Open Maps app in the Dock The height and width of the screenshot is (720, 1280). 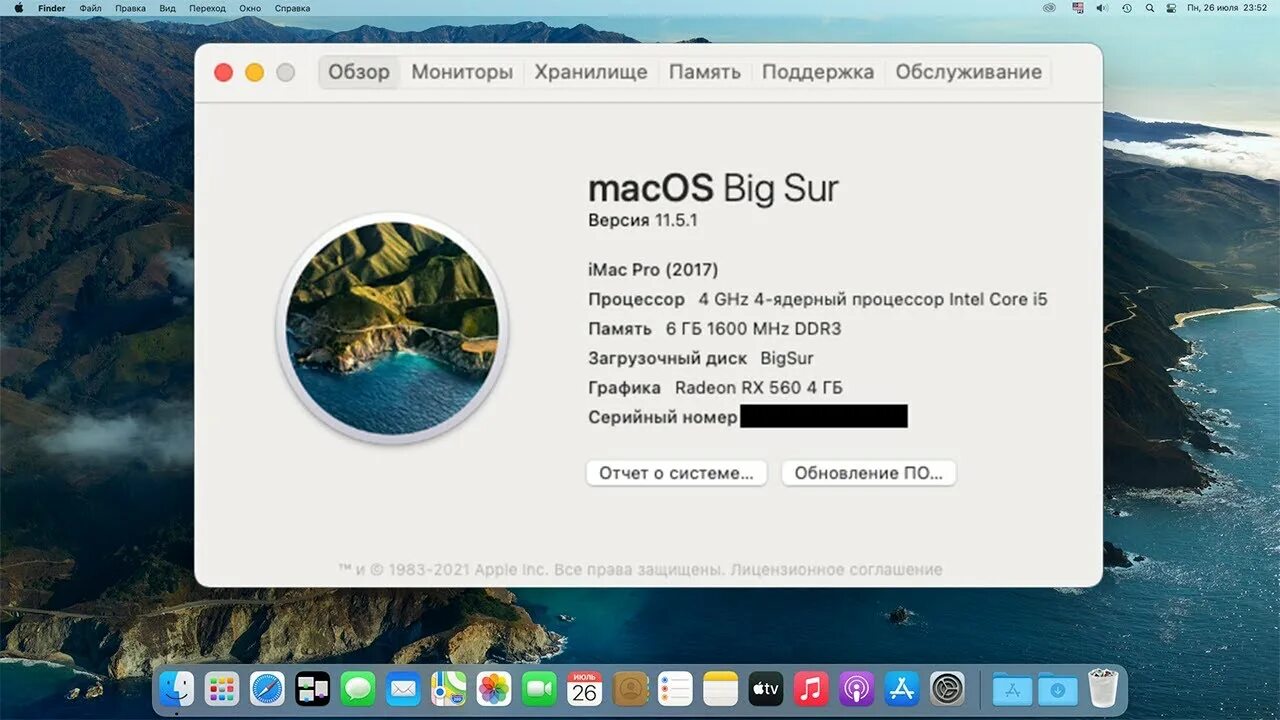(449, 688)
